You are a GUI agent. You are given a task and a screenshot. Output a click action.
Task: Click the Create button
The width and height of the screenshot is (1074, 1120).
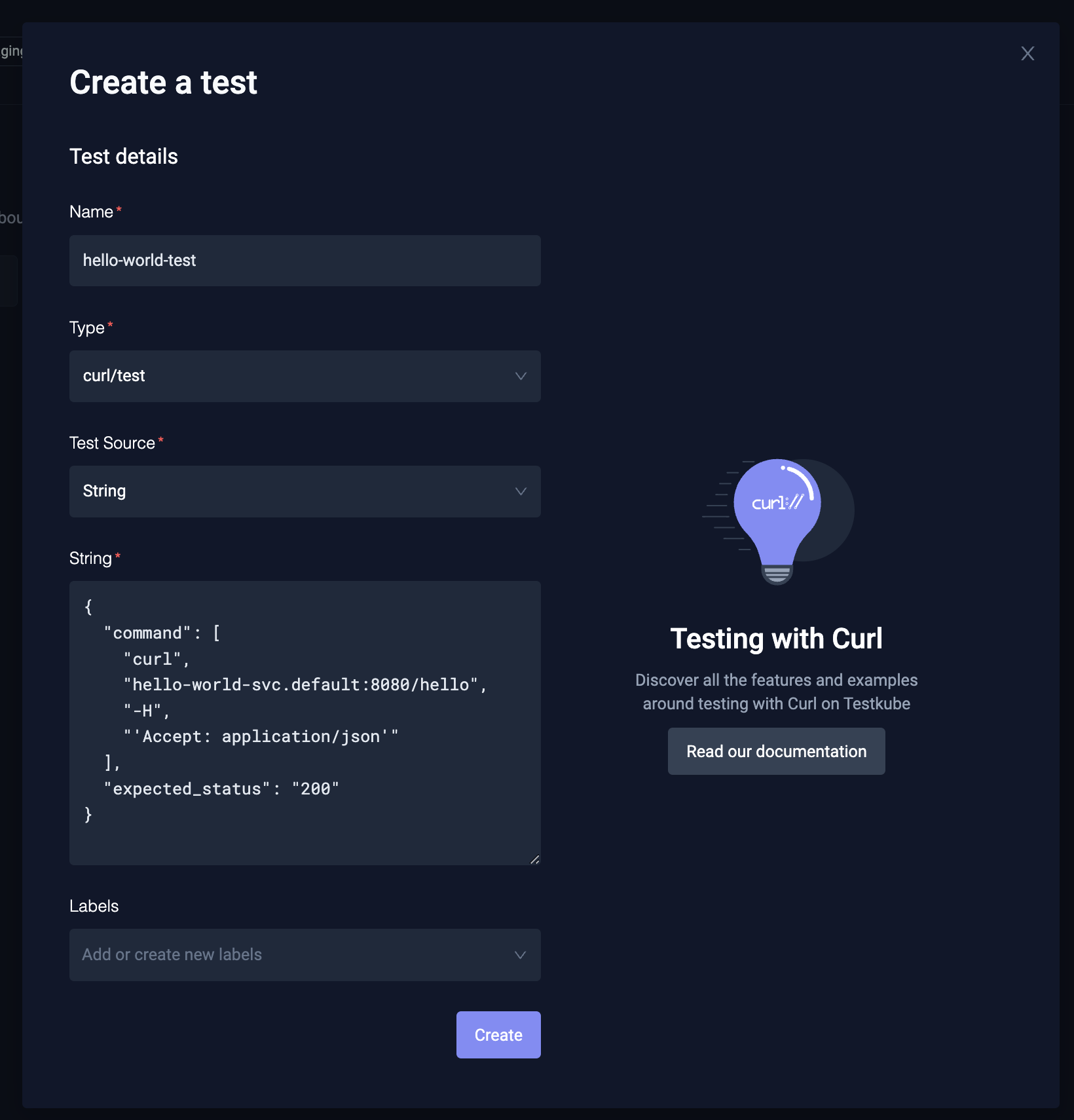(x=498, y=1035)
